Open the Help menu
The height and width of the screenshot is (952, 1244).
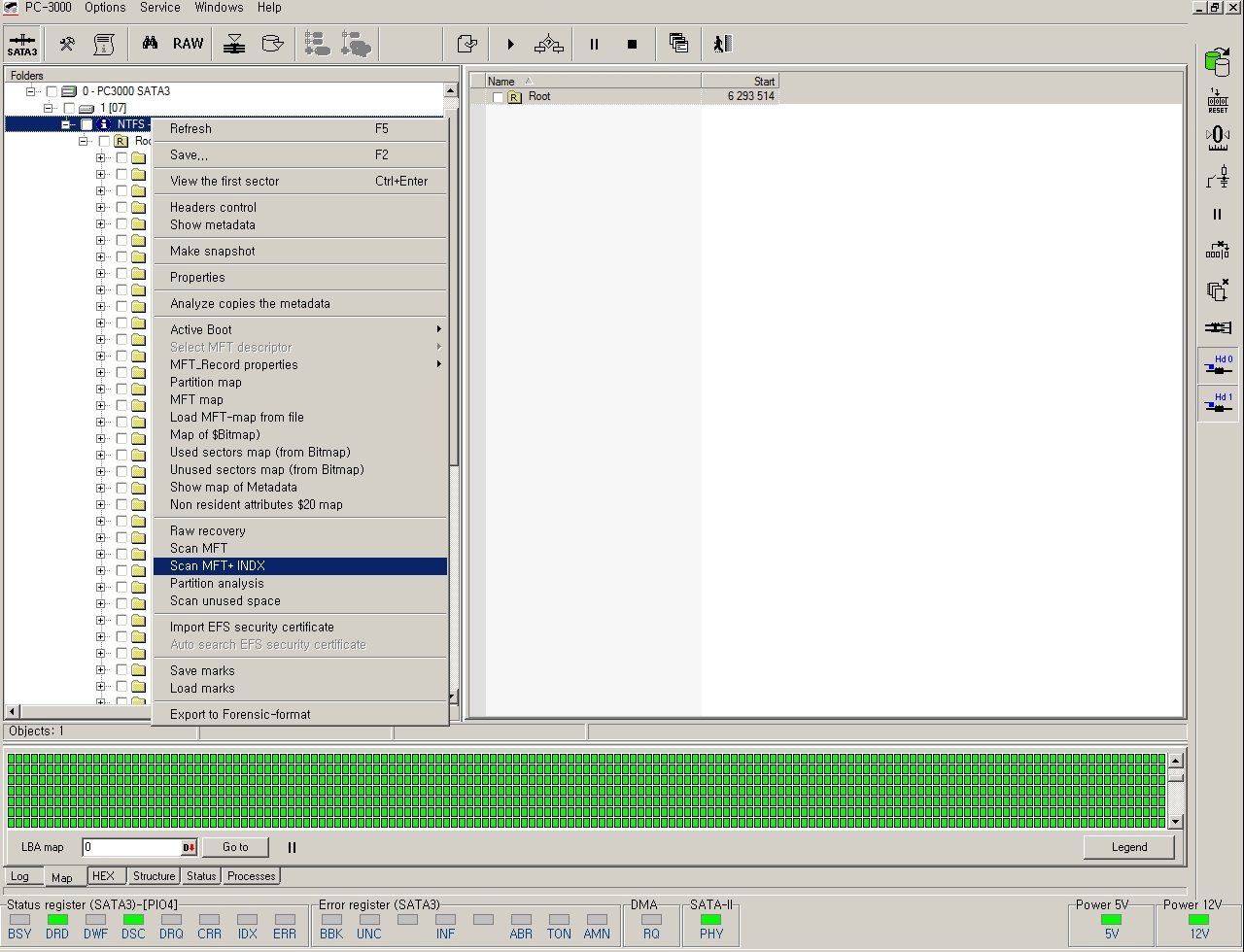coord(269,8)
